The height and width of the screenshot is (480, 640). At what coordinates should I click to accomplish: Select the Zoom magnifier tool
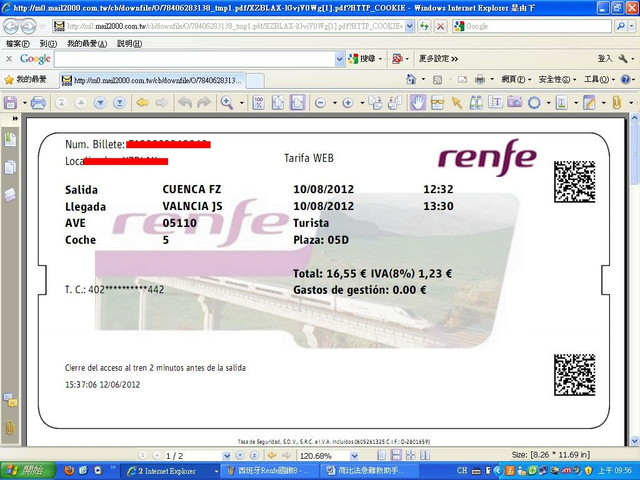[x=227, y=103]
